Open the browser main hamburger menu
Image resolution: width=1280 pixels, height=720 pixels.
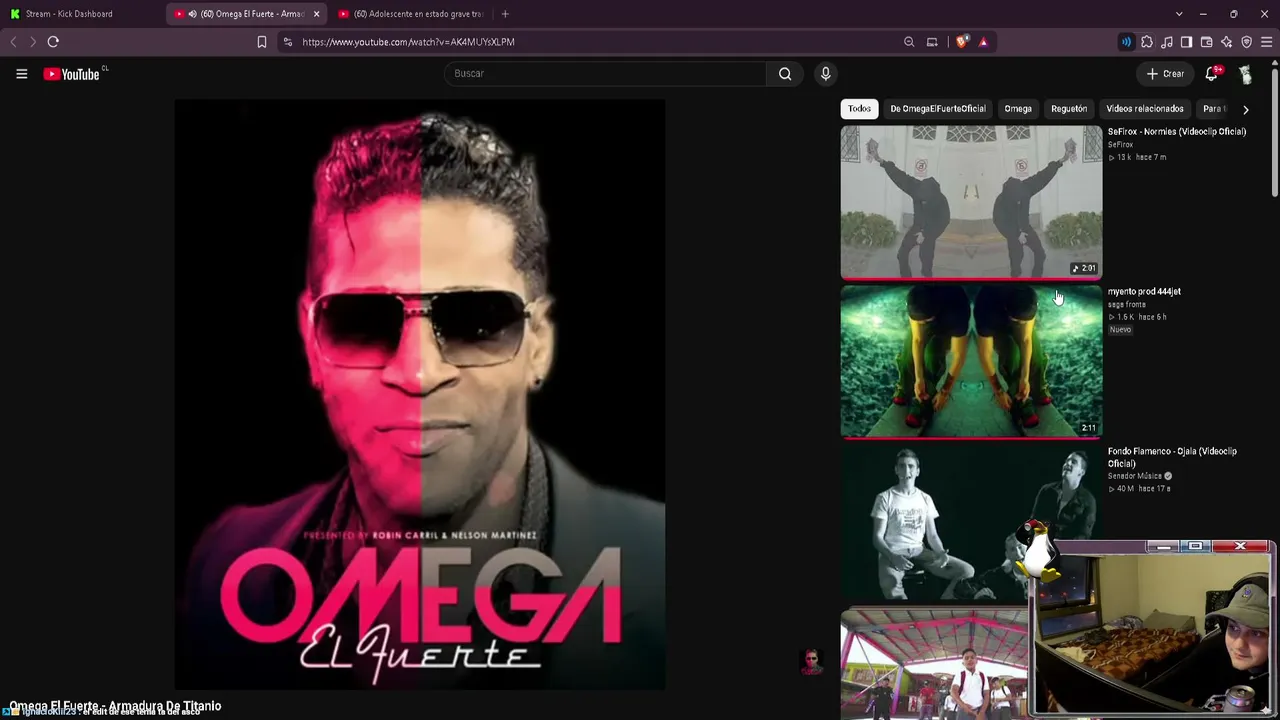point(1266,42)
